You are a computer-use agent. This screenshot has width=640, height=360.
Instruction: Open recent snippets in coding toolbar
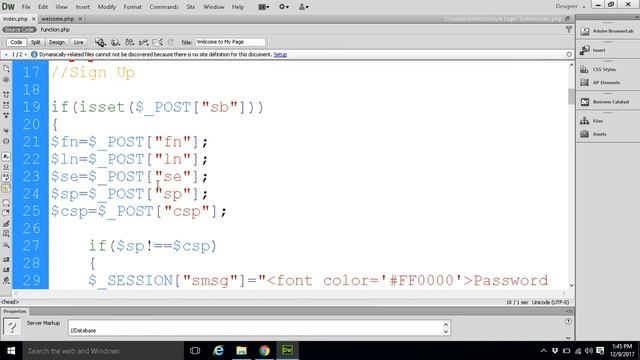click(x=6, y=234)
